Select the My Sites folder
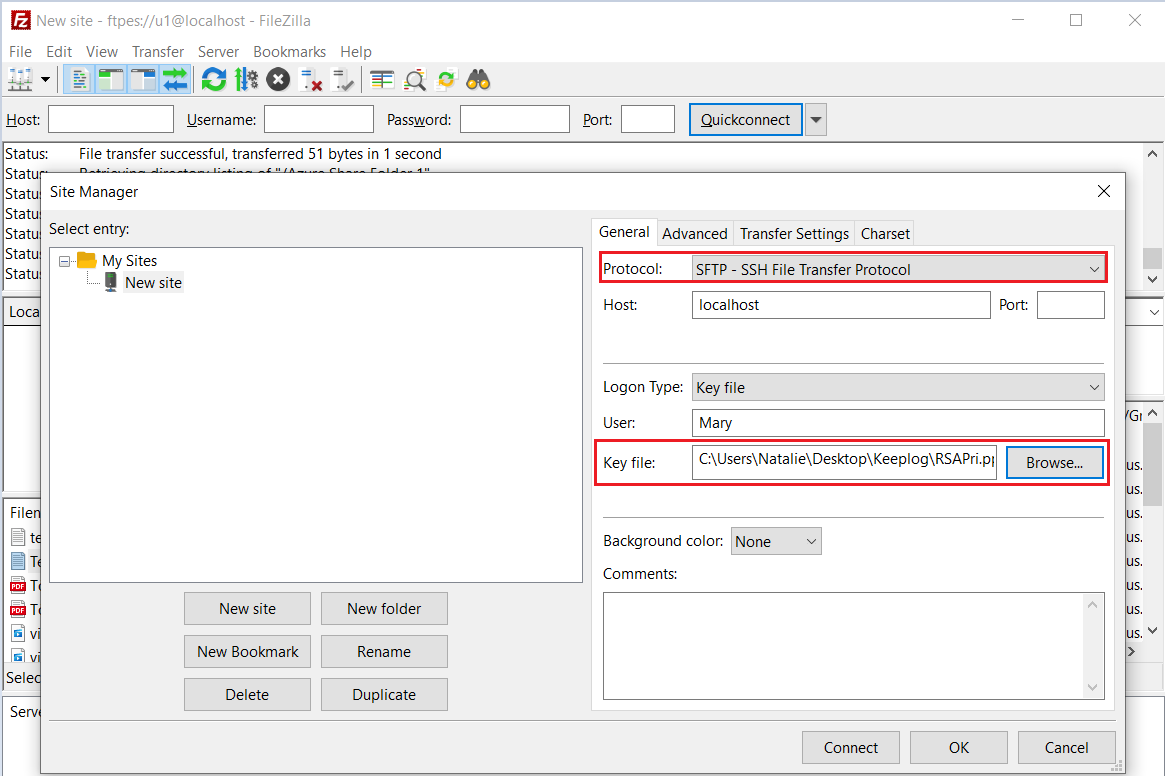This screenshot has height=776, width=1165. point(129,261)
